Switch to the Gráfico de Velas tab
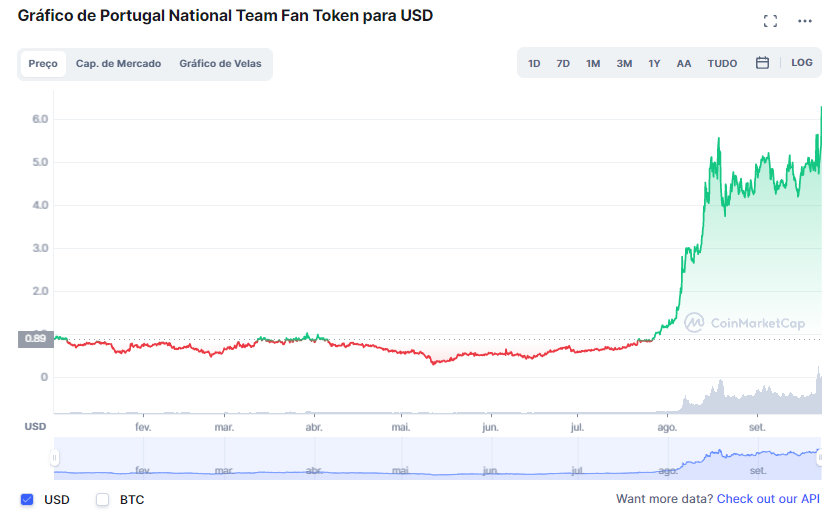The height and width of the screenshot is (511, 835). pos(220,64)
